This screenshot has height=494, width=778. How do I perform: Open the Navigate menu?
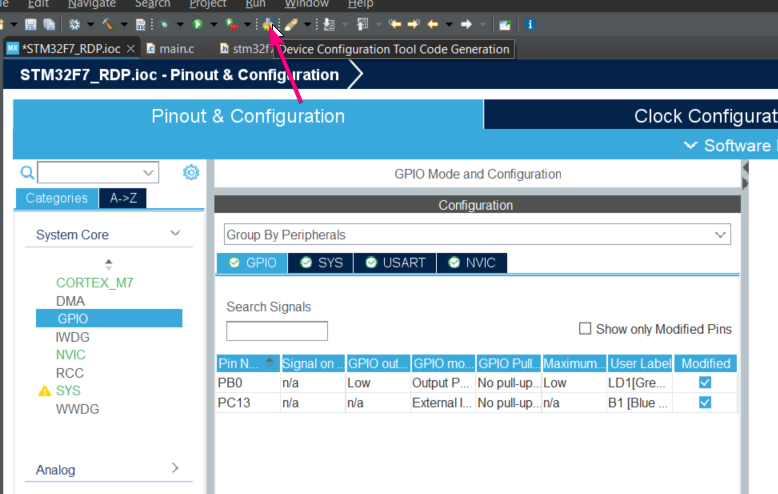point(92,4)
